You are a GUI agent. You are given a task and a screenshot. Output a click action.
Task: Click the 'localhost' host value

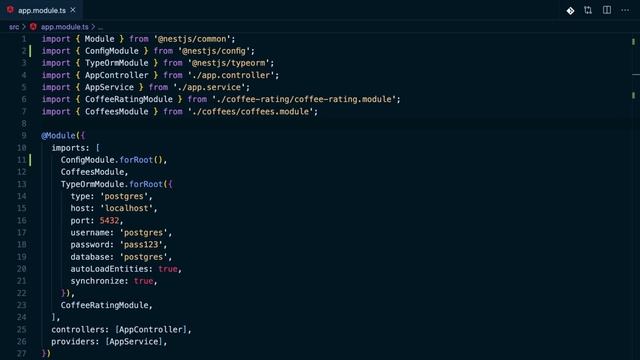tap(127, 208)
